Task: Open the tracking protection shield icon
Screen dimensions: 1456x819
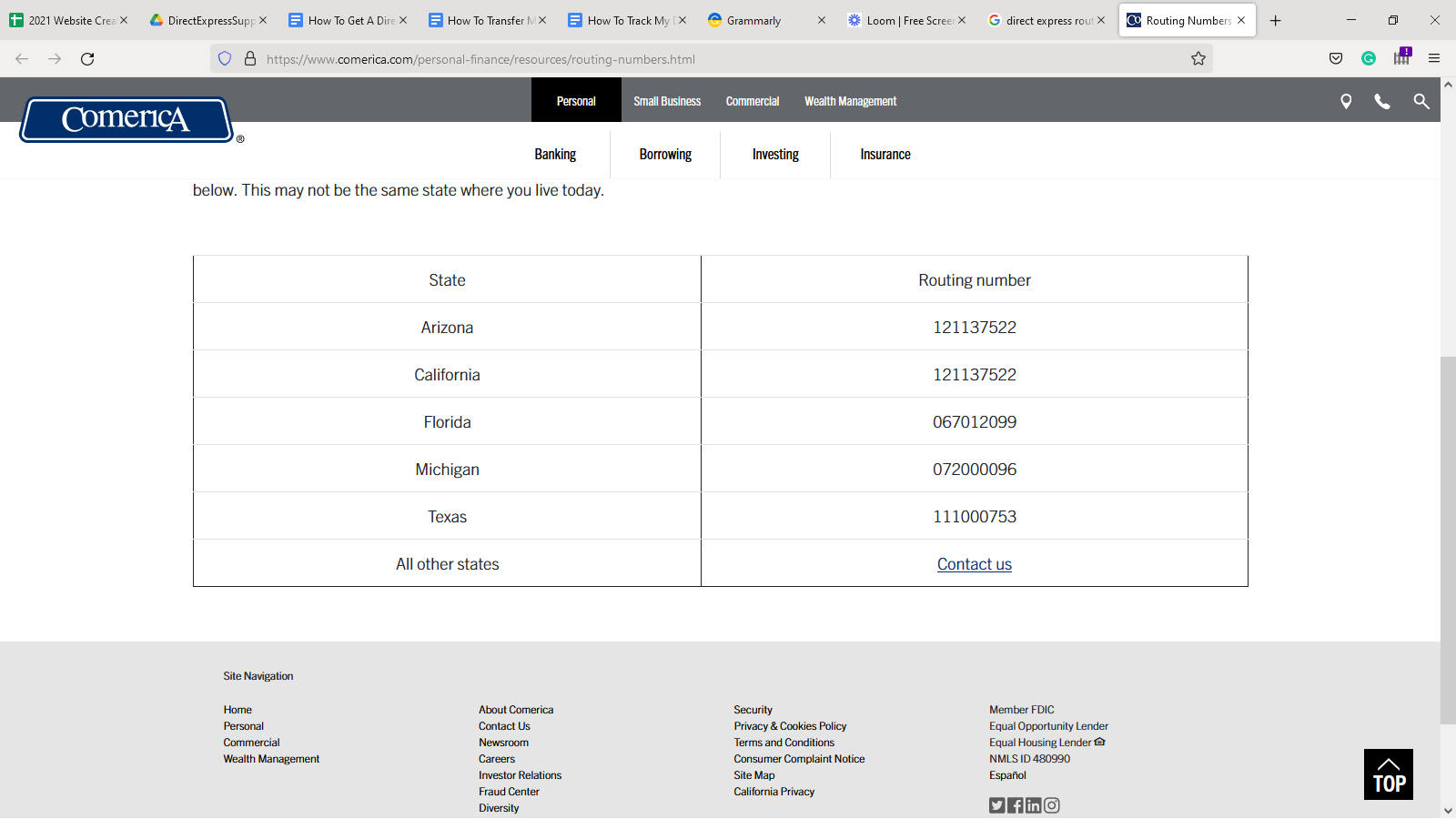Action: [225, 59]
